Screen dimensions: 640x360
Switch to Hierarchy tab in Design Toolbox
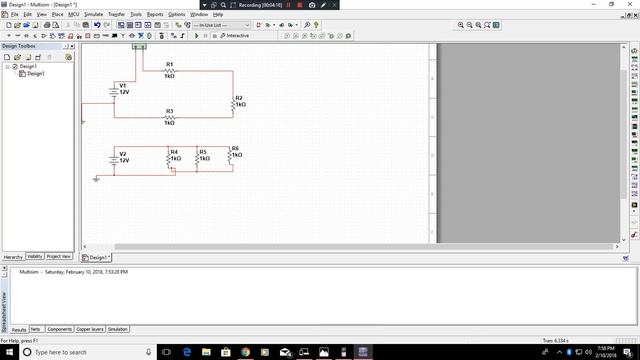pos(13,257)
